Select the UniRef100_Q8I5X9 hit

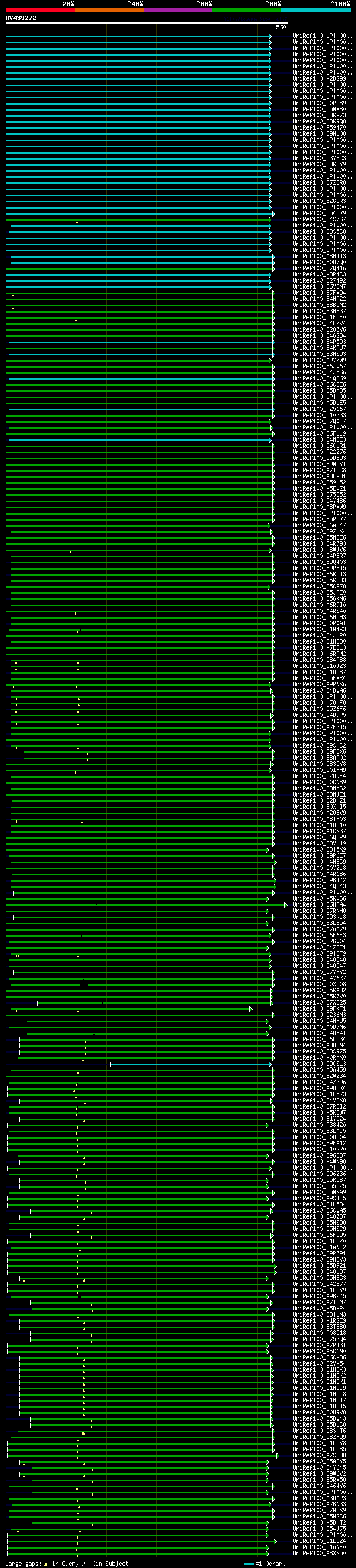pyautogui.click(x=319, y=850)
